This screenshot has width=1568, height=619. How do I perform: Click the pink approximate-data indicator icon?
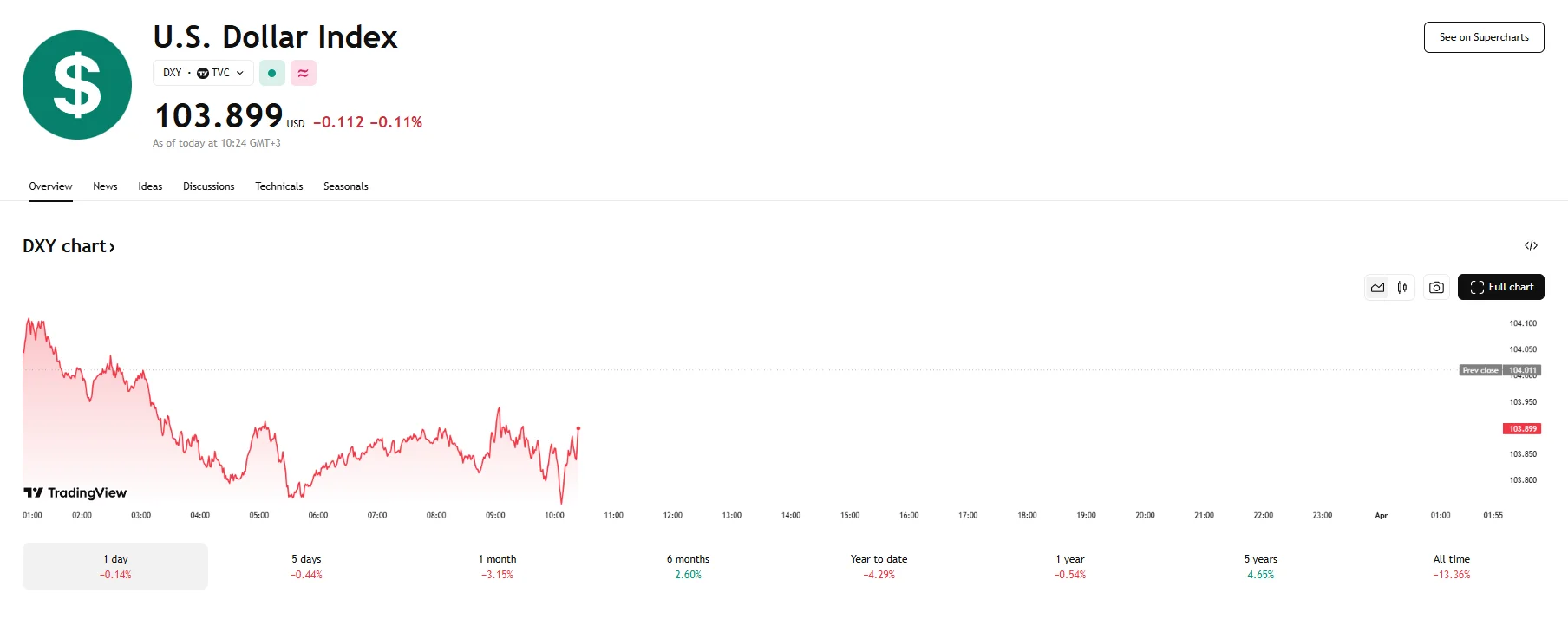tap(303, 73)
